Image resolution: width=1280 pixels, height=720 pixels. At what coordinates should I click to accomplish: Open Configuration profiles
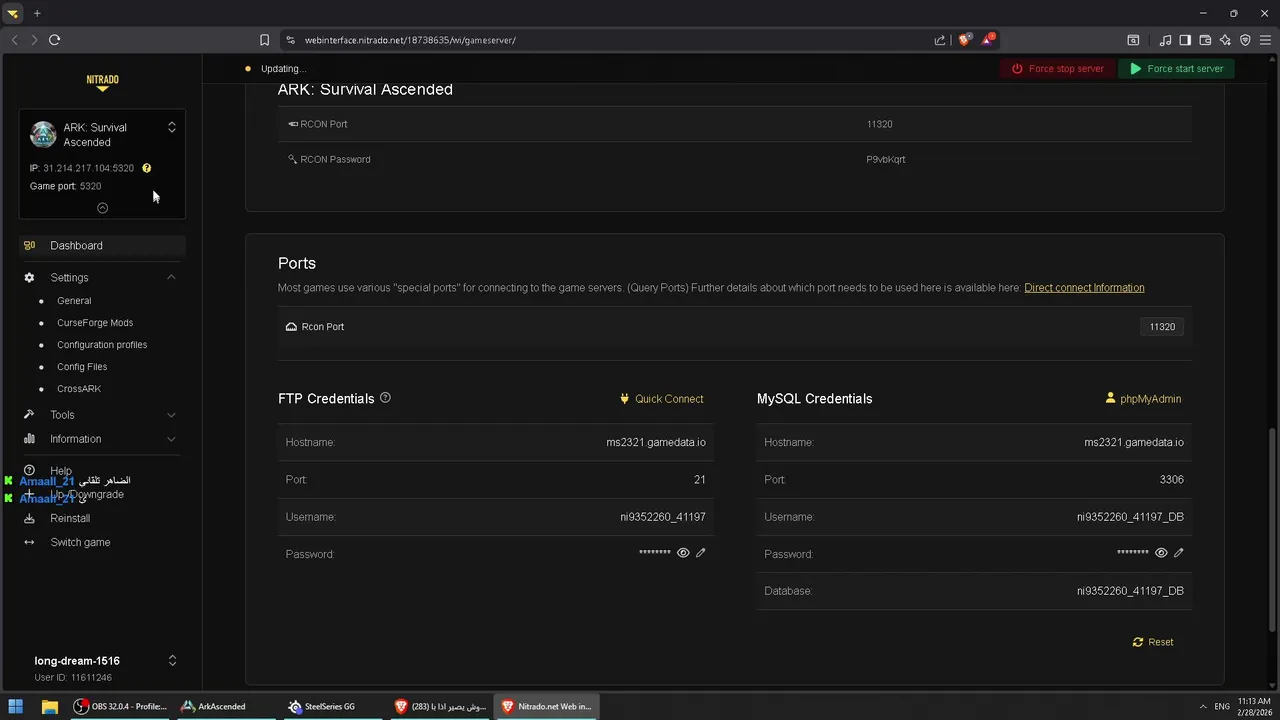pos(102,345)
